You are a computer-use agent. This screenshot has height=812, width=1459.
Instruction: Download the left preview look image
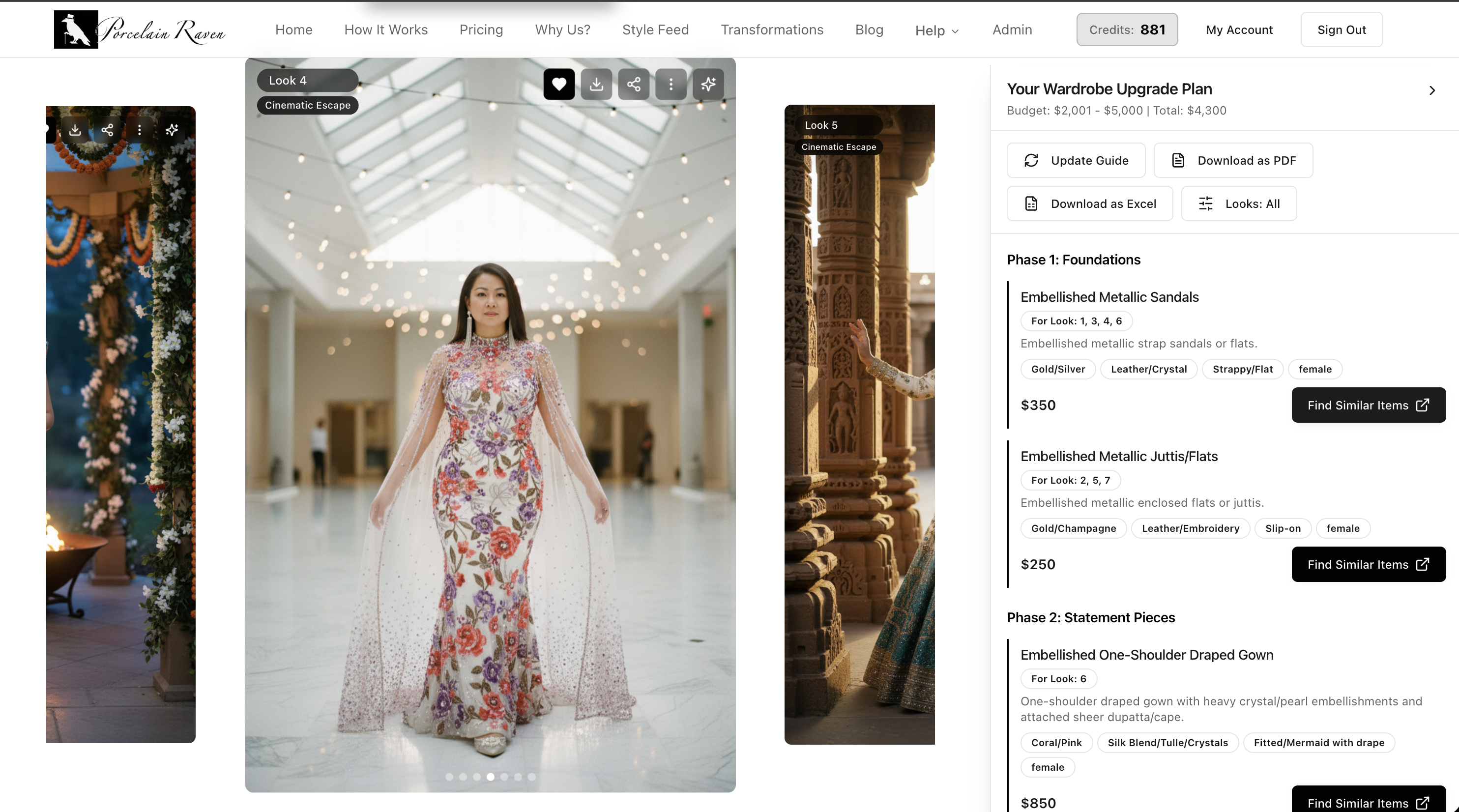[x=75, y=130]
